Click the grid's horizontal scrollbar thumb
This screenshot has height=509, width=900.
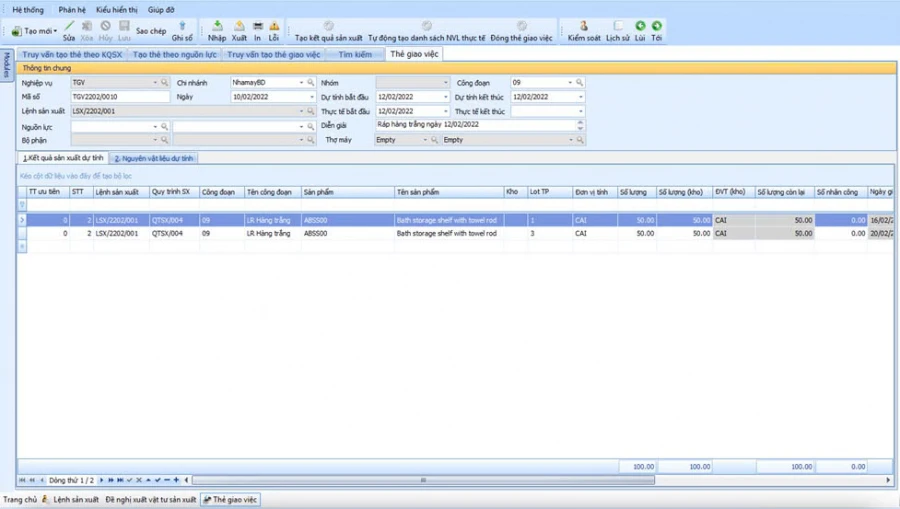[423, 480]
